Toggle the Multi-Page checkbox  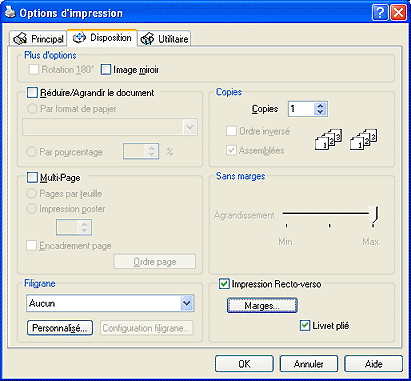pyautogui.click(x=32, y=177)
